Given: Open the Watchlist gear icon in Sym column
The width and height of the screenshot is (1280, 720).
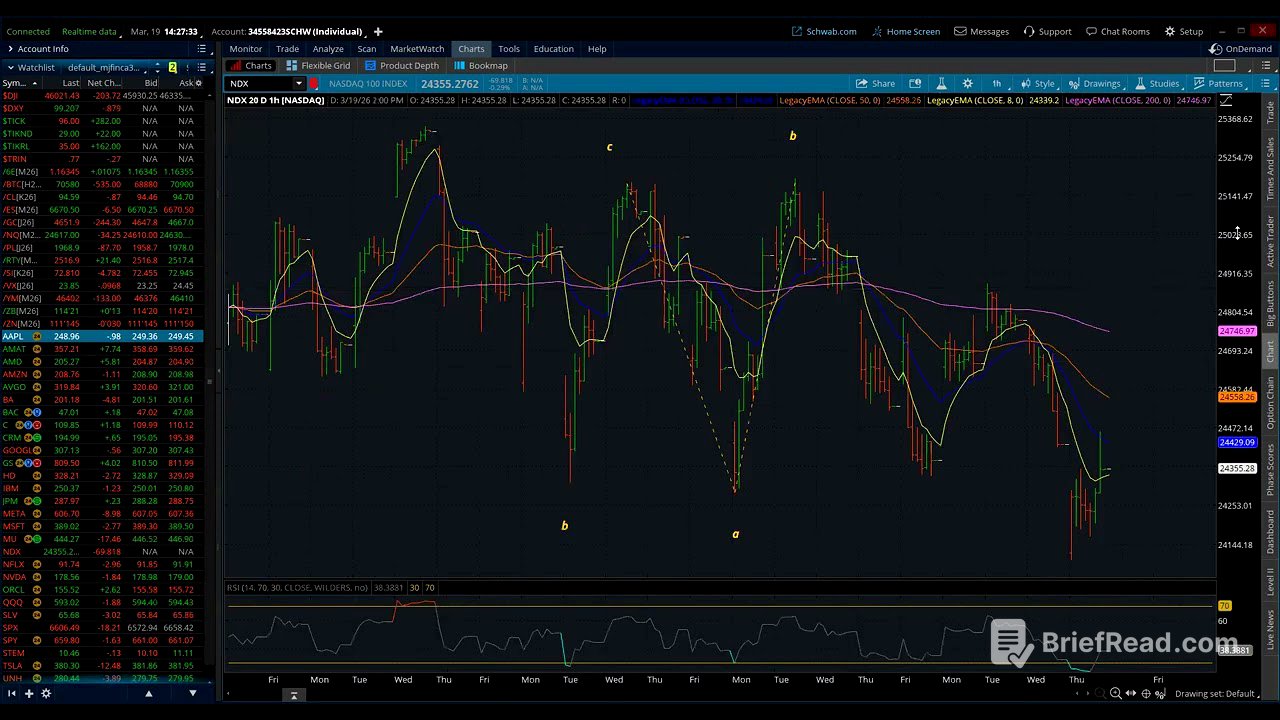Looking at the screenshot, I should coord(198,83).
